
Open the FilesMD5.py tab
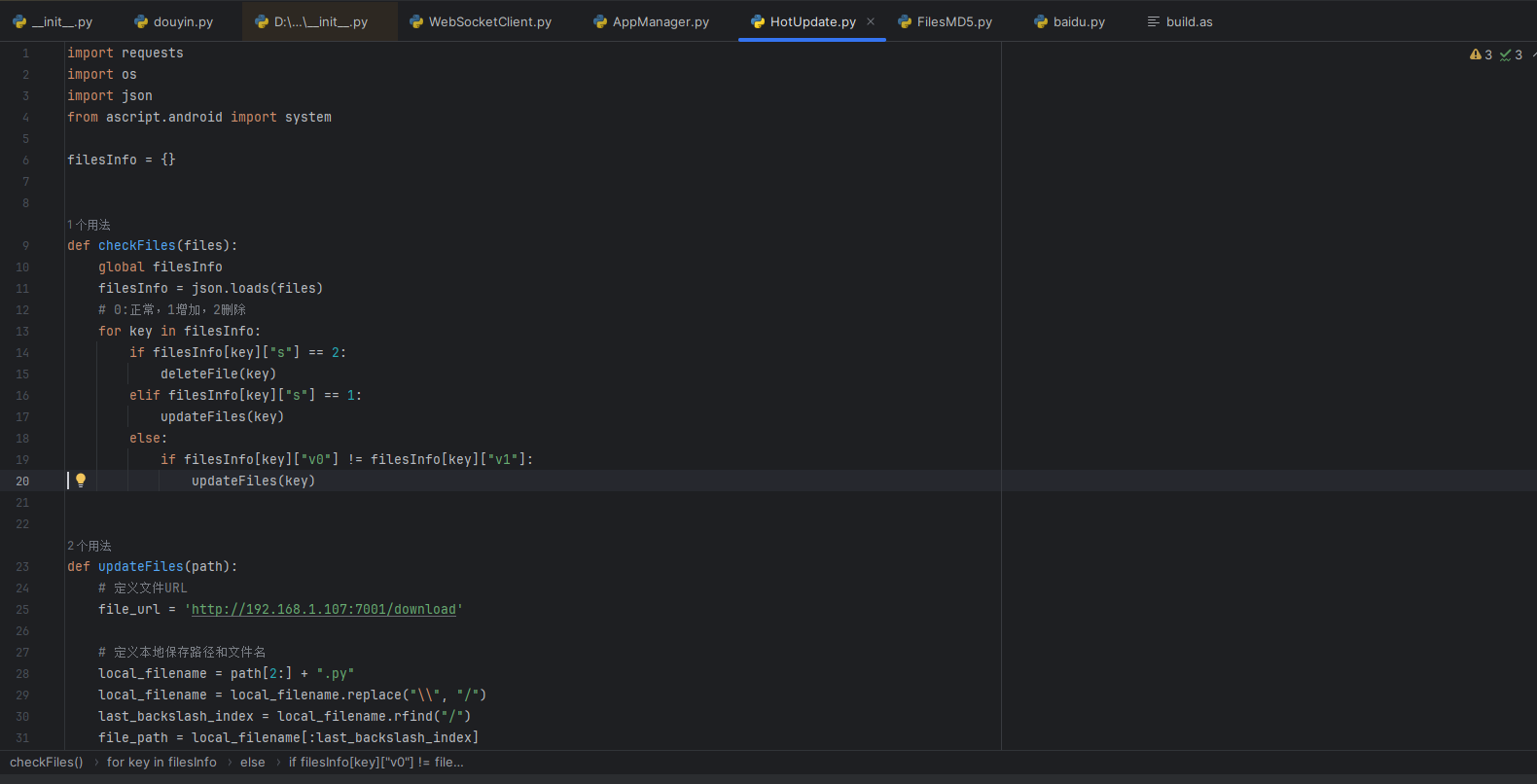pyautogui.click(x=945, y=21)
